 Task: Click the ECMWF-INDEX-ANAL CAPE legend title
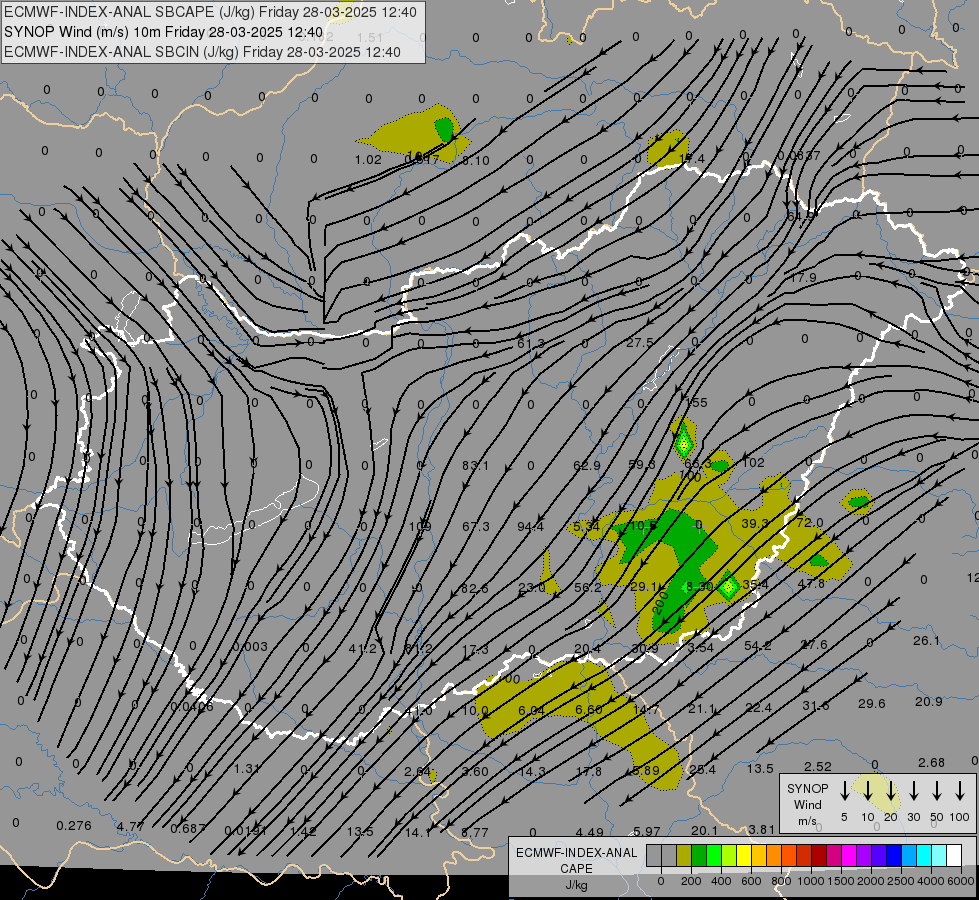point(576,860)
